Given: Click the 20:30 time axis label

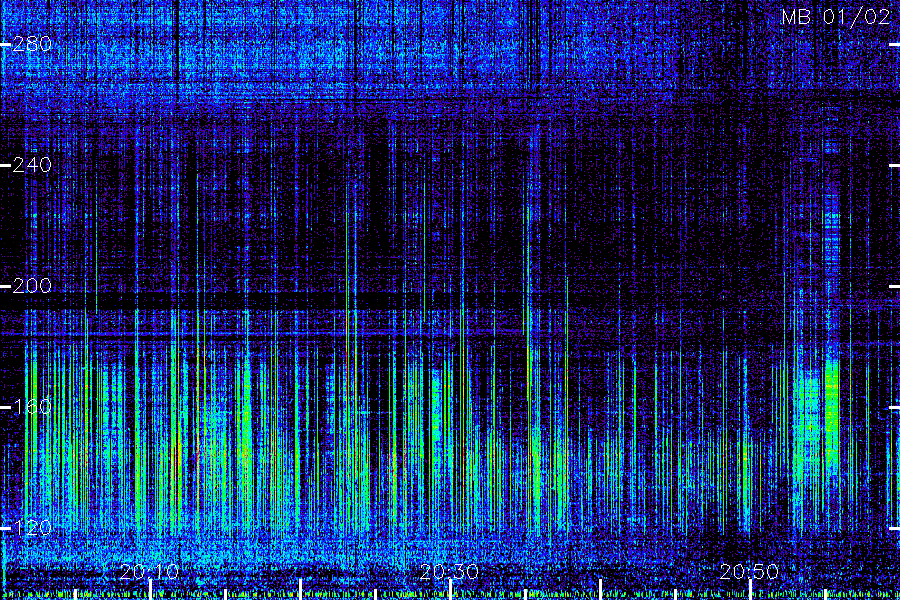Looking at the screenshot, I should click(449, 571).
